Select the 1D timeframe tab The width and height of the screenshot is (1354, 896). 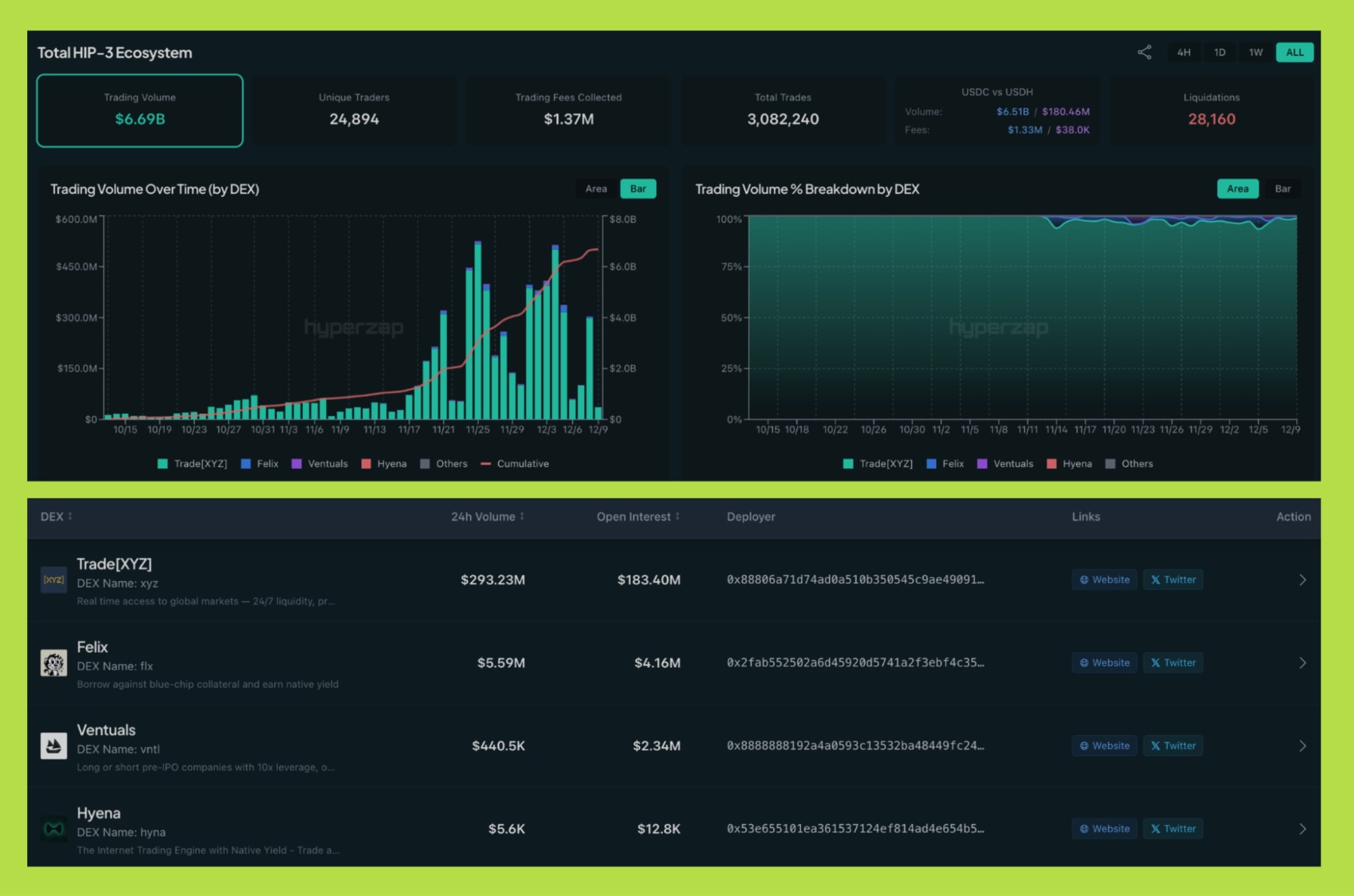(x=1220, y=51)
